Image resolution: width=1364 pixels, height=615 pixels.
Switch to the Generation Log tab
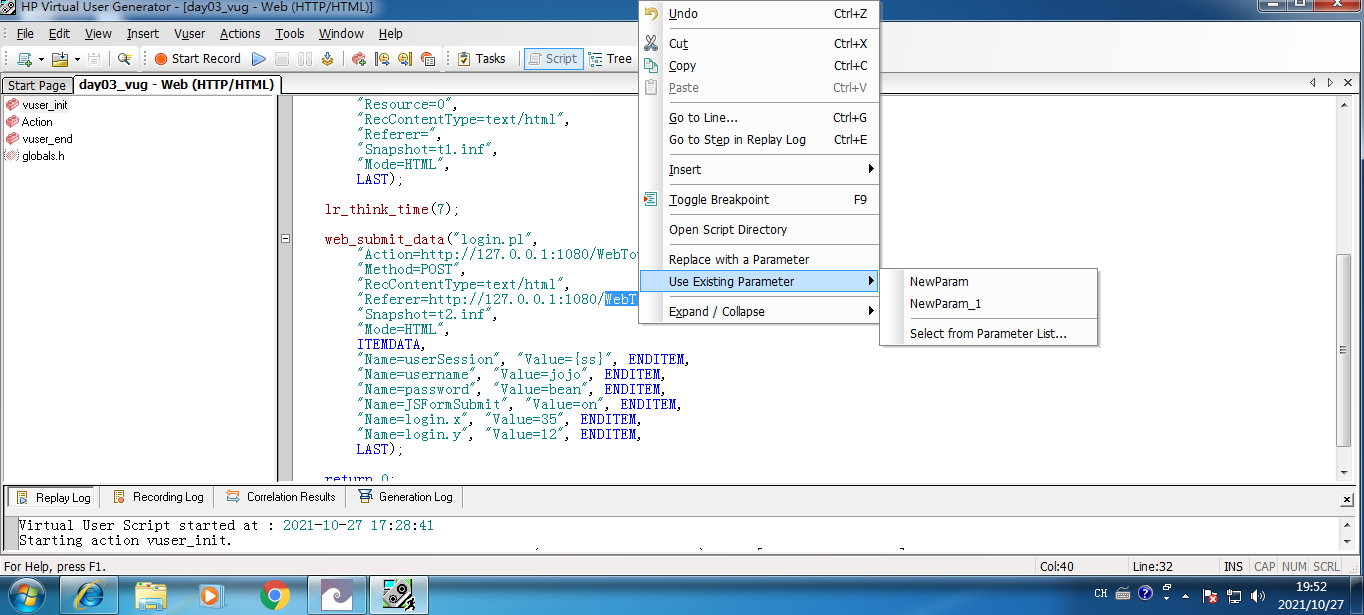click(404, 497)
